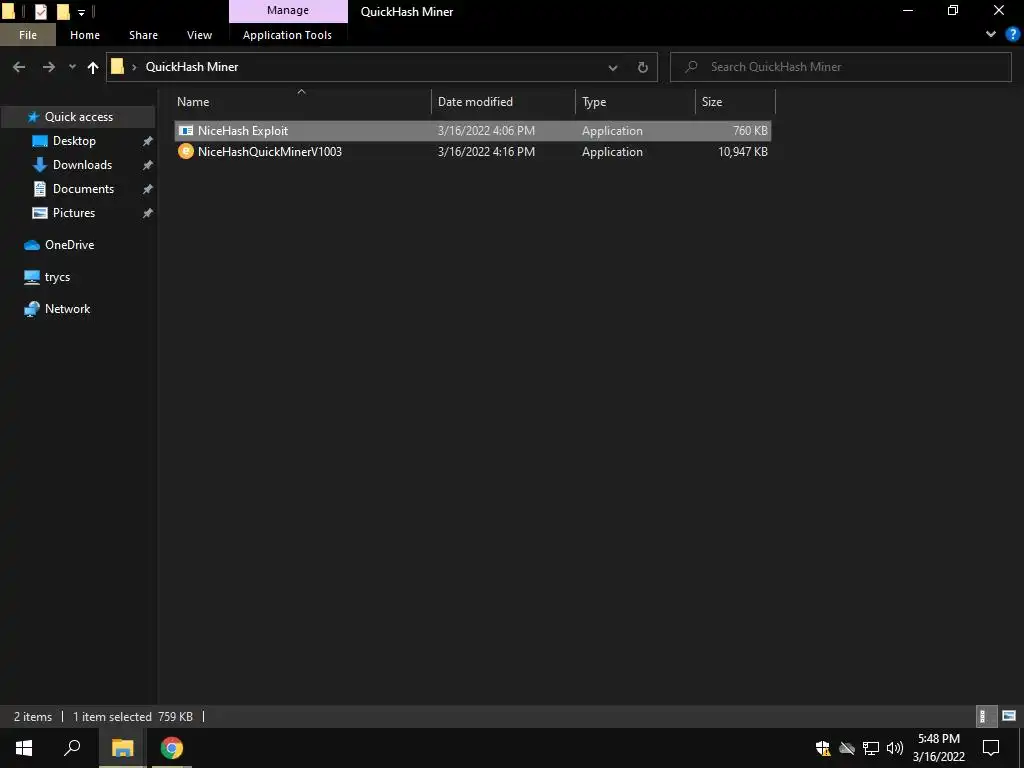The width and height of the screenshot is (1024, 768).
Task: Open Network in navigation pane
Action: [x=67, y=309]
